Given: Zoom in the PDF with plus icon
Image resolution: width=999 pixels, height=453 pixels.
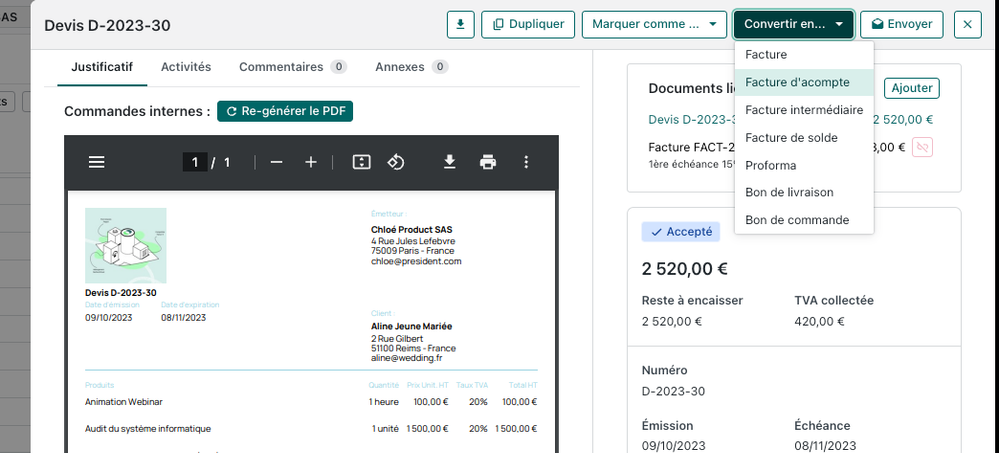Looking at the screenshot, I should (x=311, y=162).
